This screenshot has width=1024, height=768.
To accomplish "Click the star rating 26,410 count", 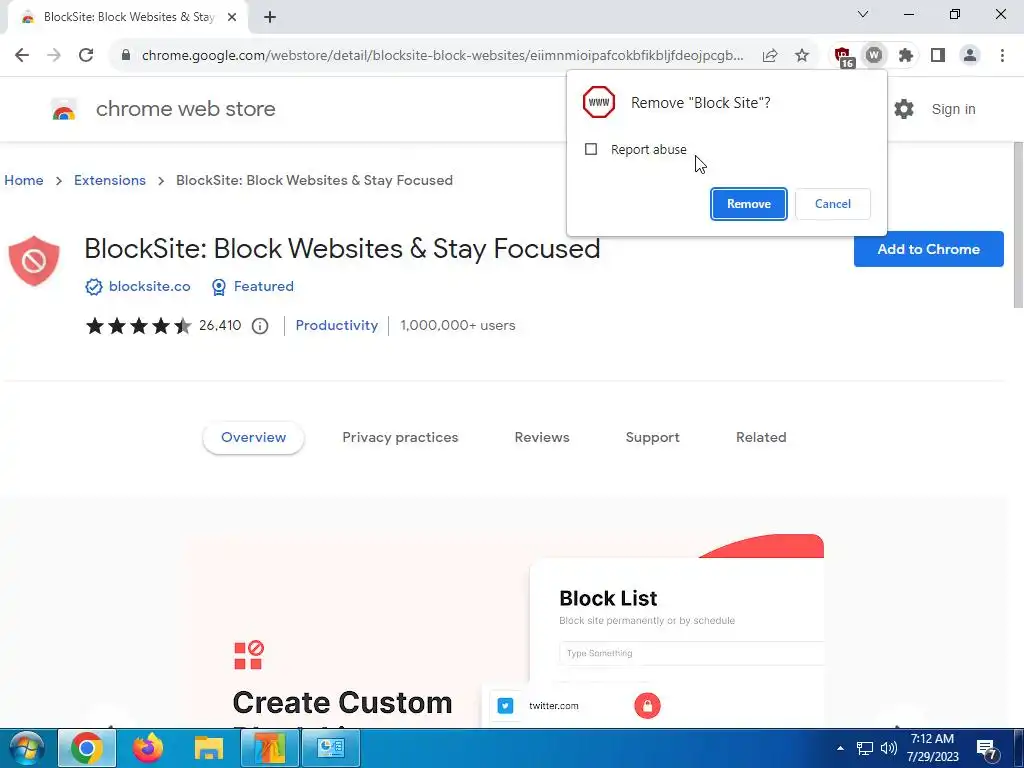I will point(220,325).
